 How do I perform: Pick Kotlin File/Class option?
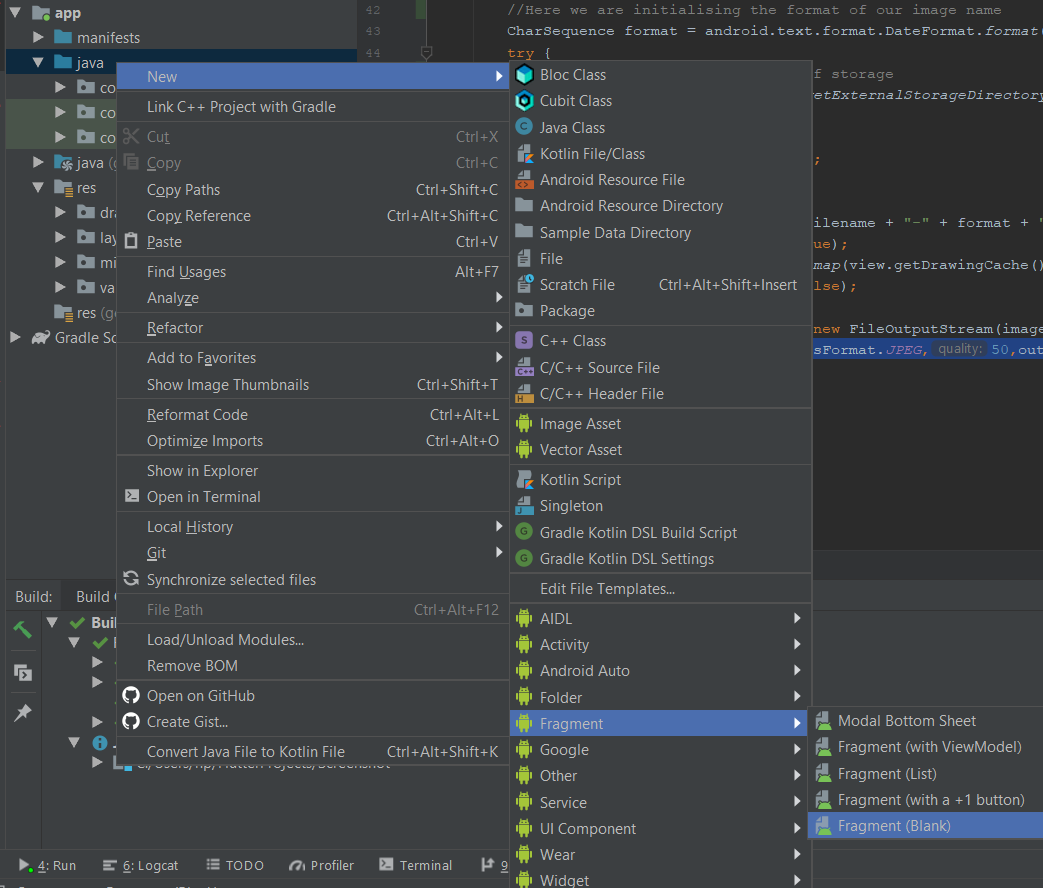pos(592,154)
